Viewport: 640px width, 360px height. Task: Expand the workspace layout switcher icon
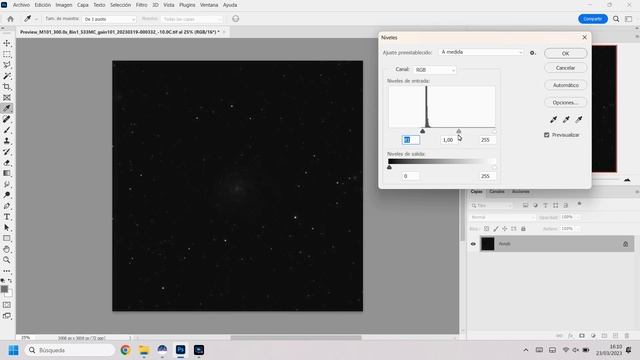click(x=629, y=19)
